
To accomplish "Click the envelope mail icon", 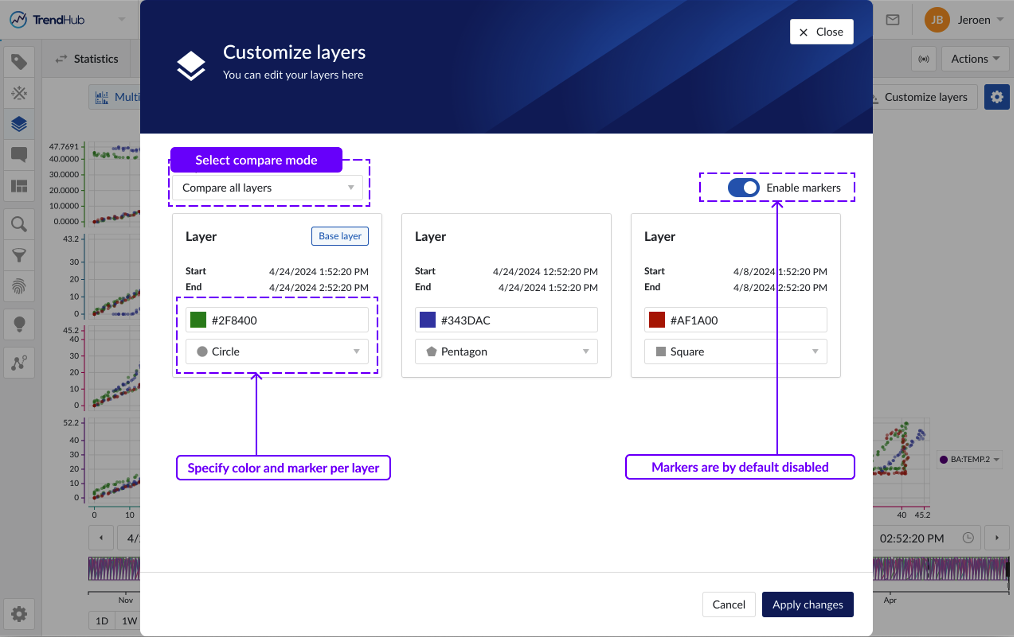I will pos(892,19).
